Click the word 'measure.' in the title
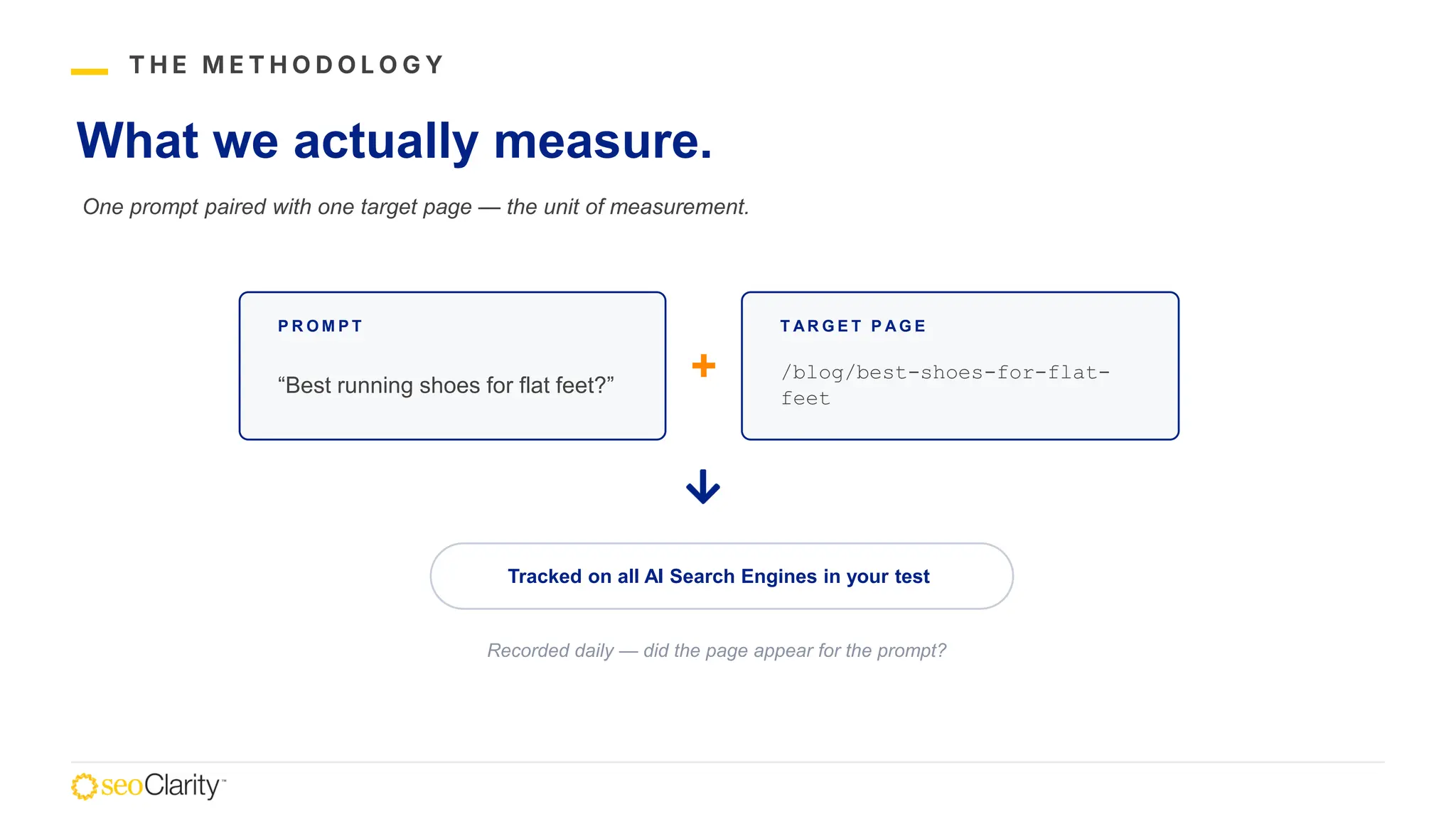The image size is (1456, 819). point(603,141)
